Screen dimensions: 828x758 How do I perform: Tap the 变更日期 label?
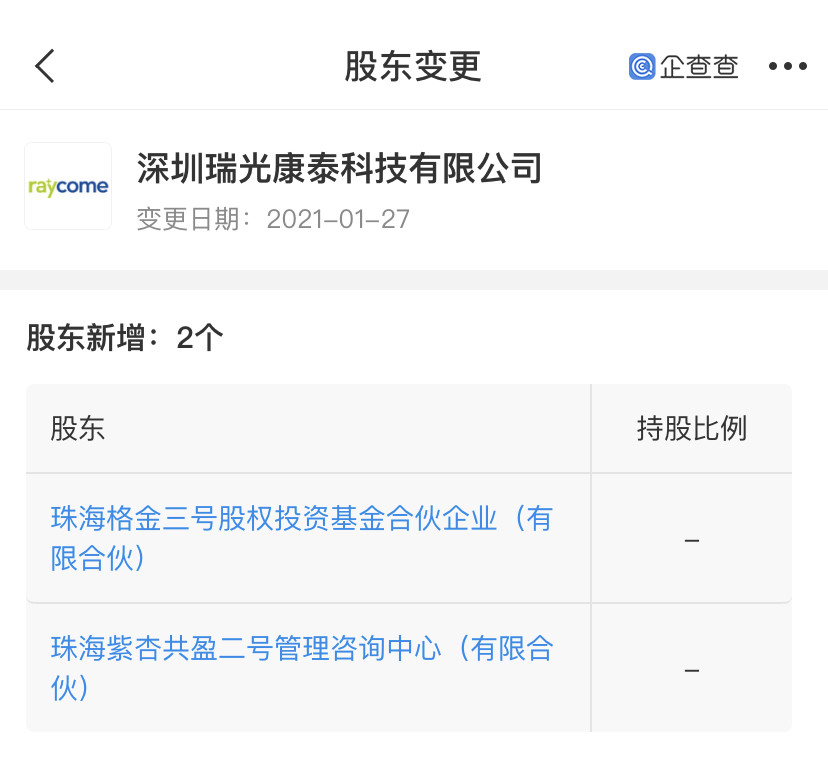click(x=195, y=219)
